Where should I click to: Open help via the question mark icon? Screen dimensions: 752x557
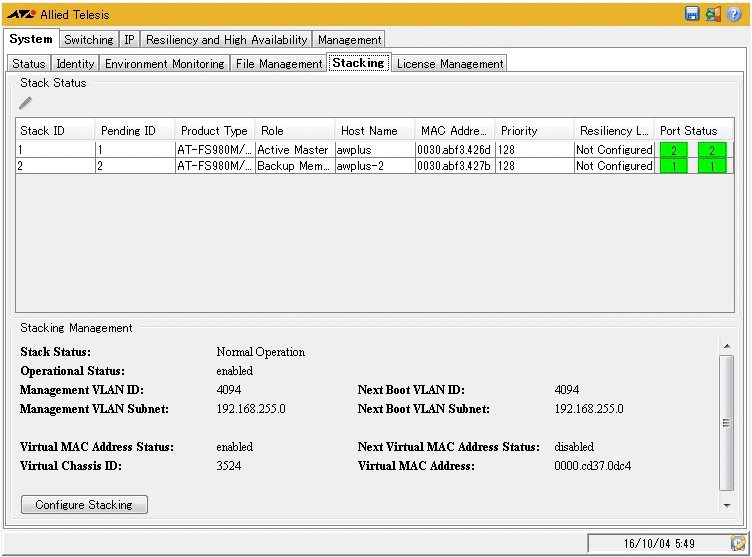click(x=734, y=14)
